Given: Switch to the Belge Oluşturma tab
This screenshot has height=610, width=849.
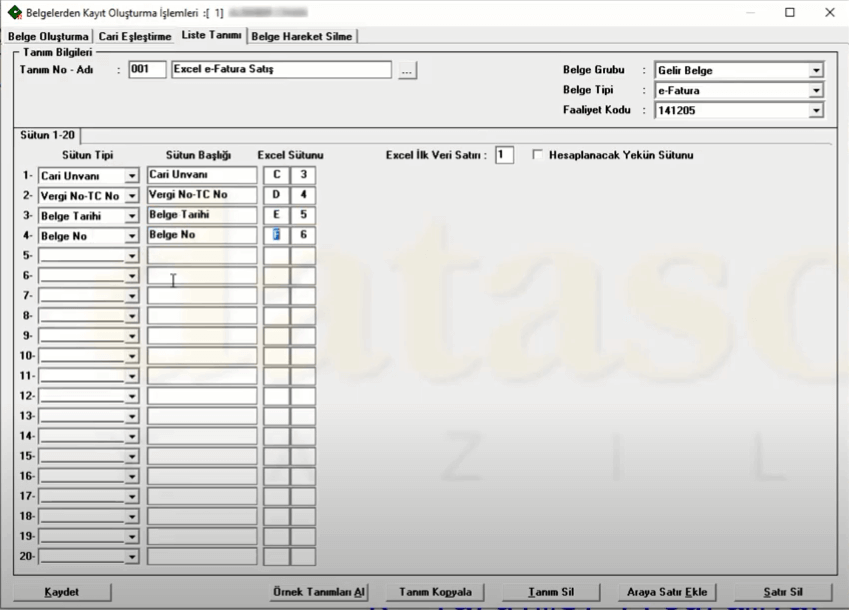Looking at the screenshot, I should coord(49,36).
